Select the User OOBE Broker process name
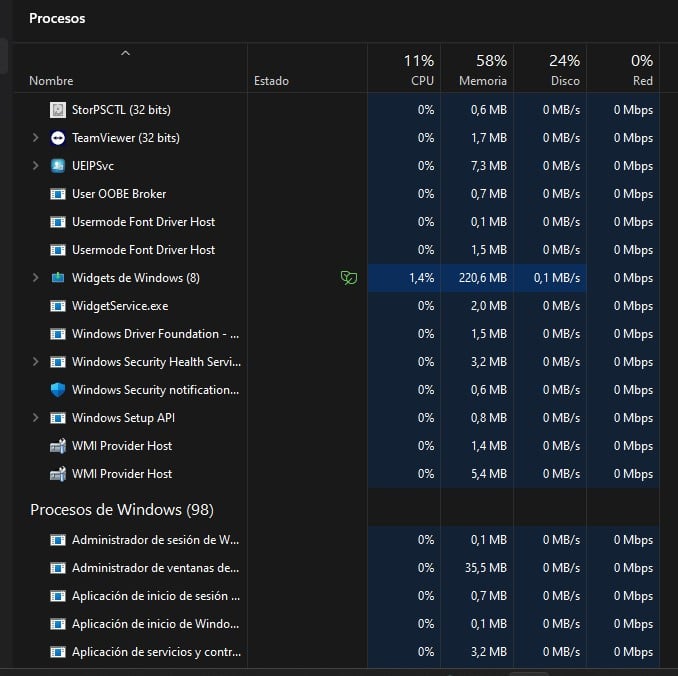The height and width of the screenshot is (676, 678). (119, 194)
